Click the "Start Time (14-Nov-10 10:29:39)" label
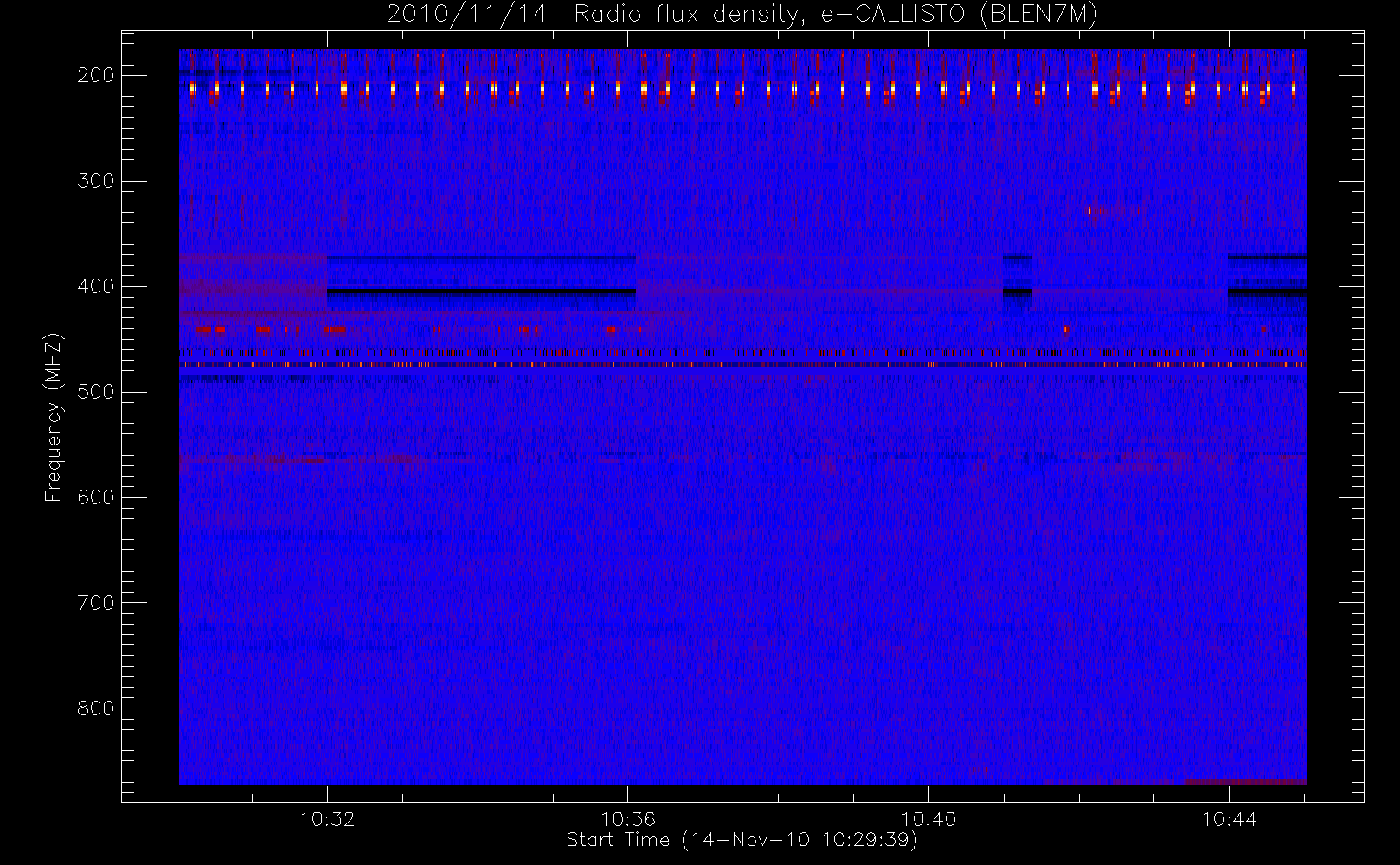This screenshot has height=865, width=1400. click(x=742, y=840)
